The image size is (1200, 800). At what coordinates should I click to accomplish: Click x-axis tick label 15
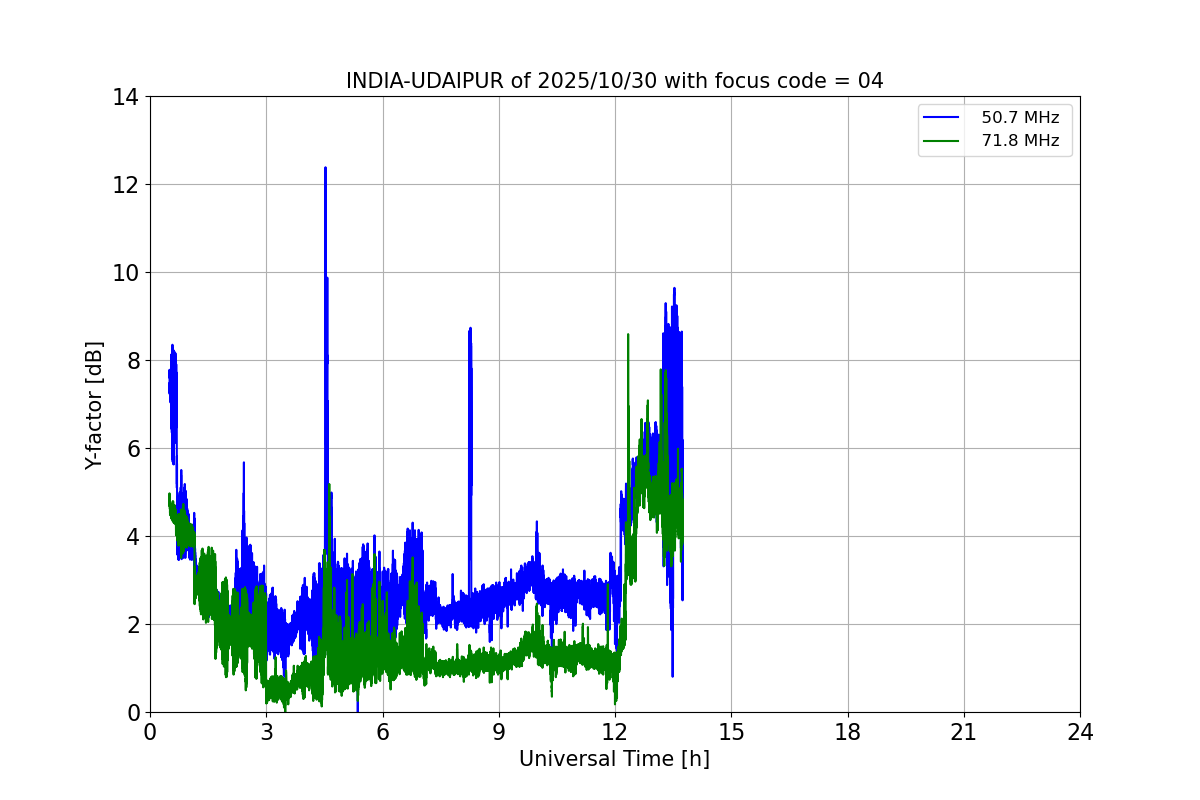(x=731, y=732)
